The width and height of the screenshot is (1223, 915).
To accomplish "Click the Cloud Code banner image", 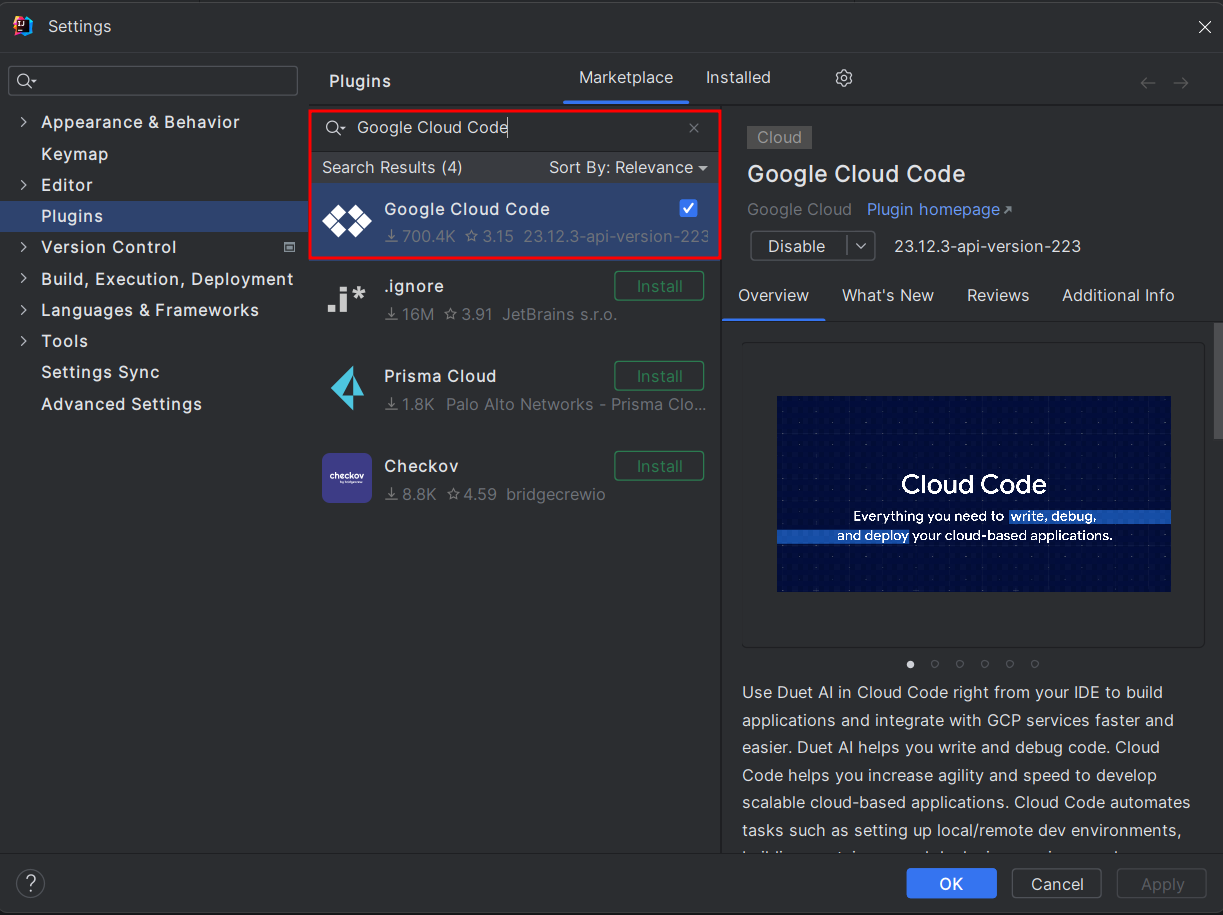I will coord(974,494).
